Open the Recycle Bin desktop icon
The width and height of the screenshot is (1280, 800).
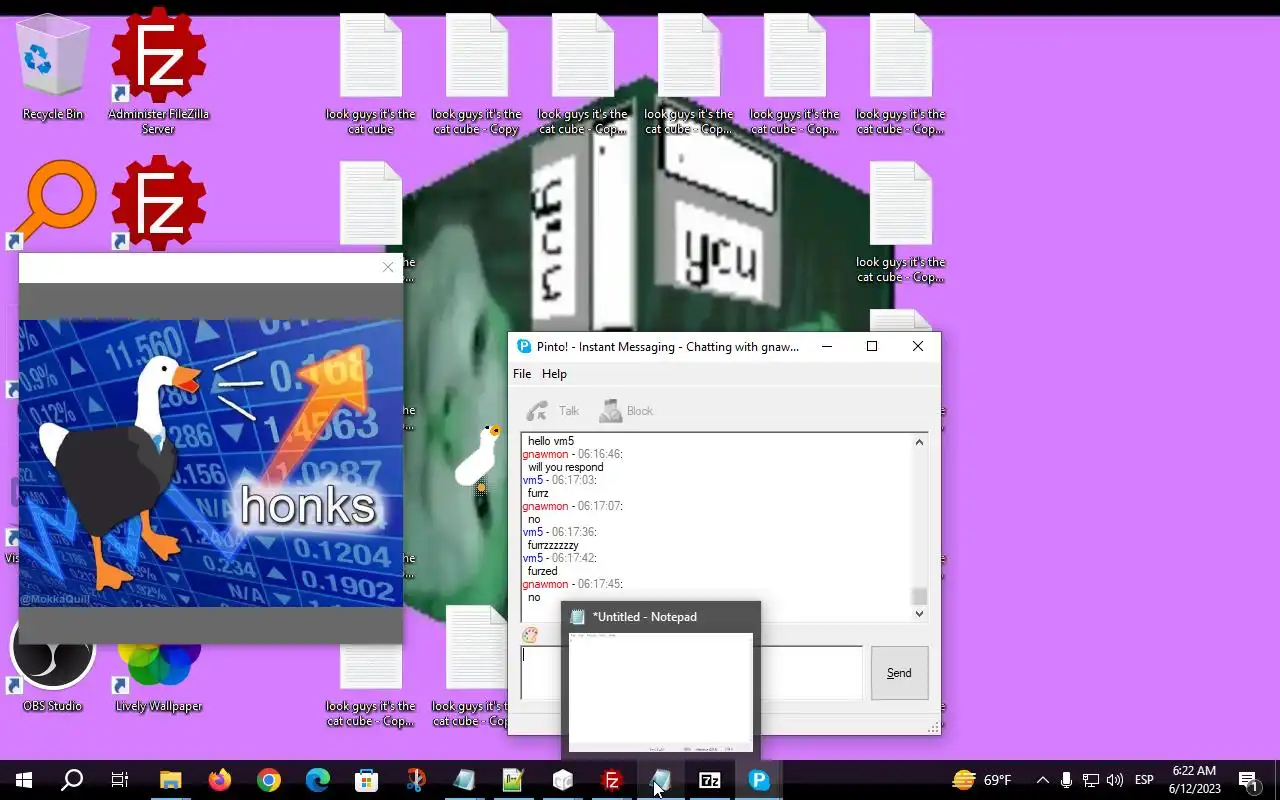click(x=53, y=68)
